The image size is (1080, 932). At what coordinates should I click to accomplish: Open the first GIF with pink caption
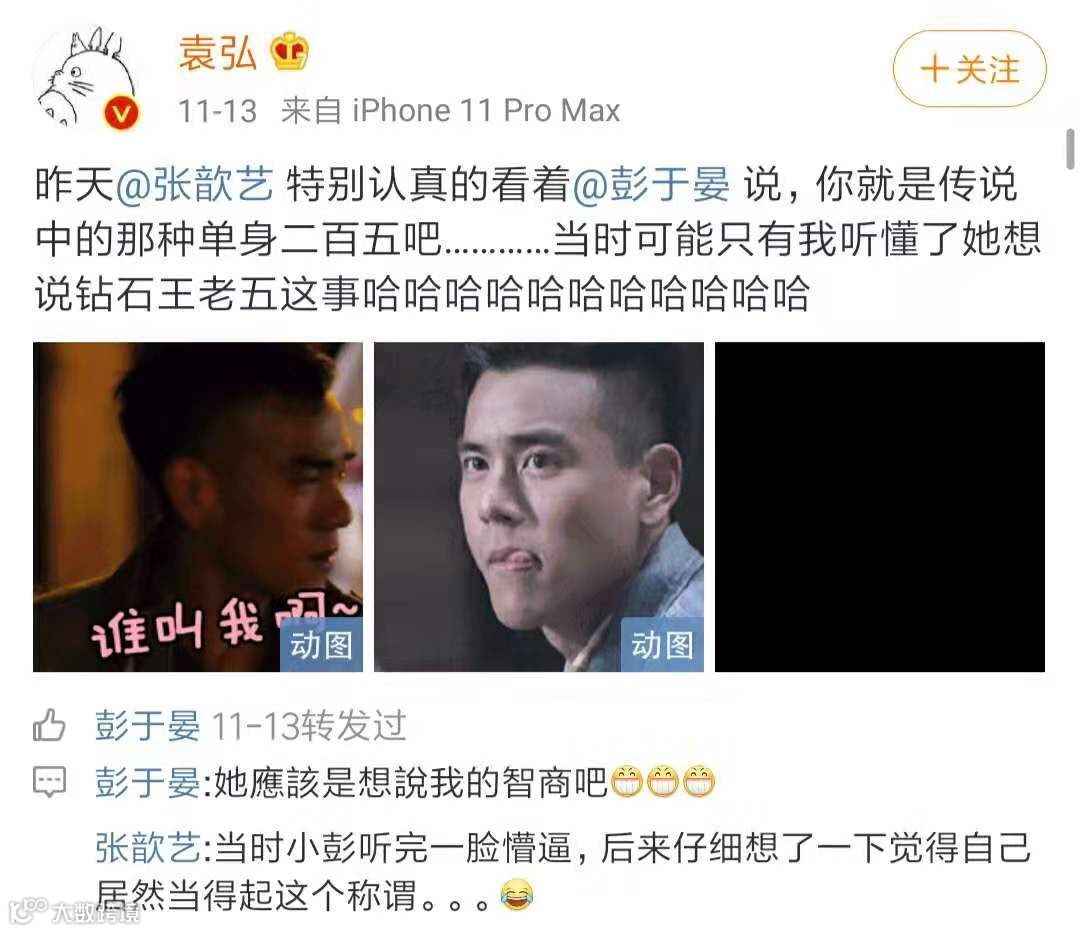coord(198,507)
